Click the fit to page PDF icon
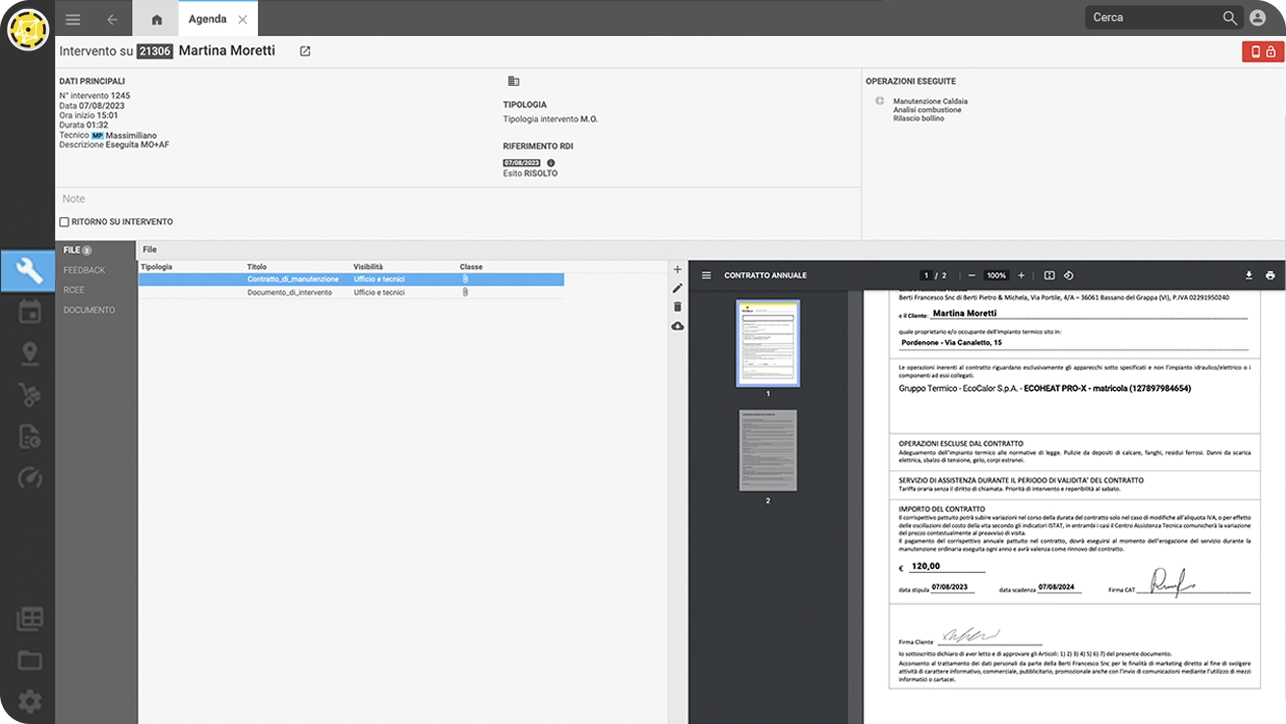The height and width of the screenshot is (724, 1286). click(1049, 276)
